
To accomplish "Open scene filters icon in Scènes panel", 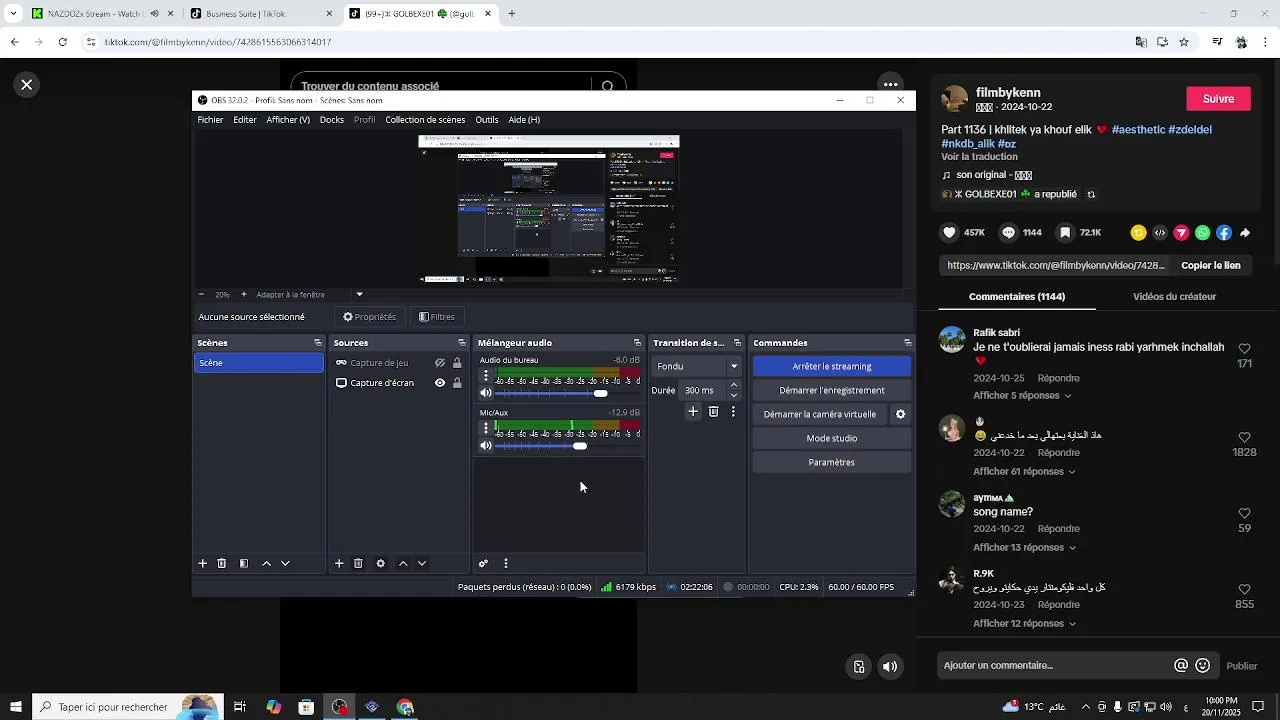I will [x=244, y=563].
